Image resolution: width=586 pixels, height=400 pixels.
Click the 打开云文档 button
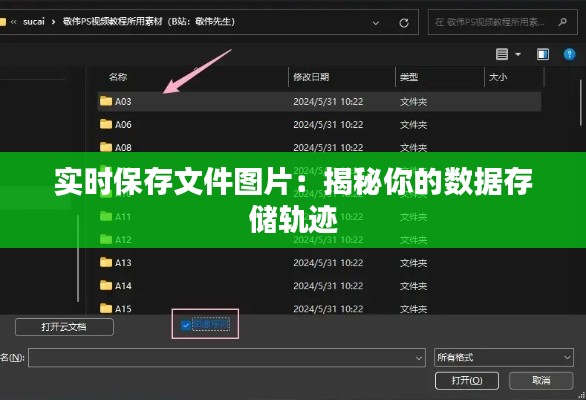pyautogui.click(x=64, y=327)
